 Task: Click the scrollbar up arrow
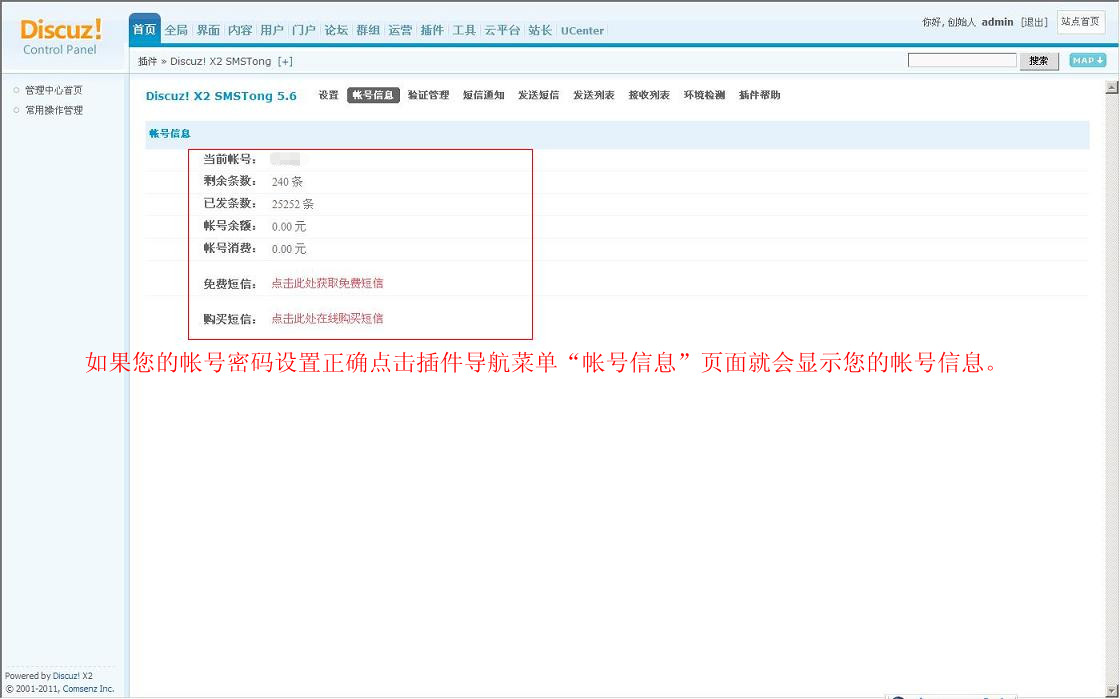coord(1111,87)
